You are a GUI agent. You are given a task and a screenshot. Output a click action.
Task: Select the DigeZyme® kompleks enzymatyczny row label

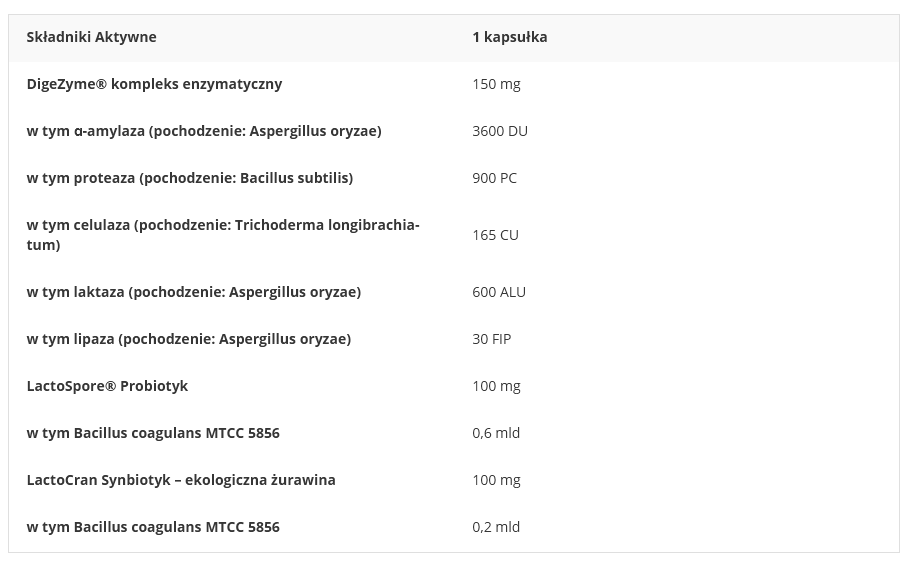point(154,84)
